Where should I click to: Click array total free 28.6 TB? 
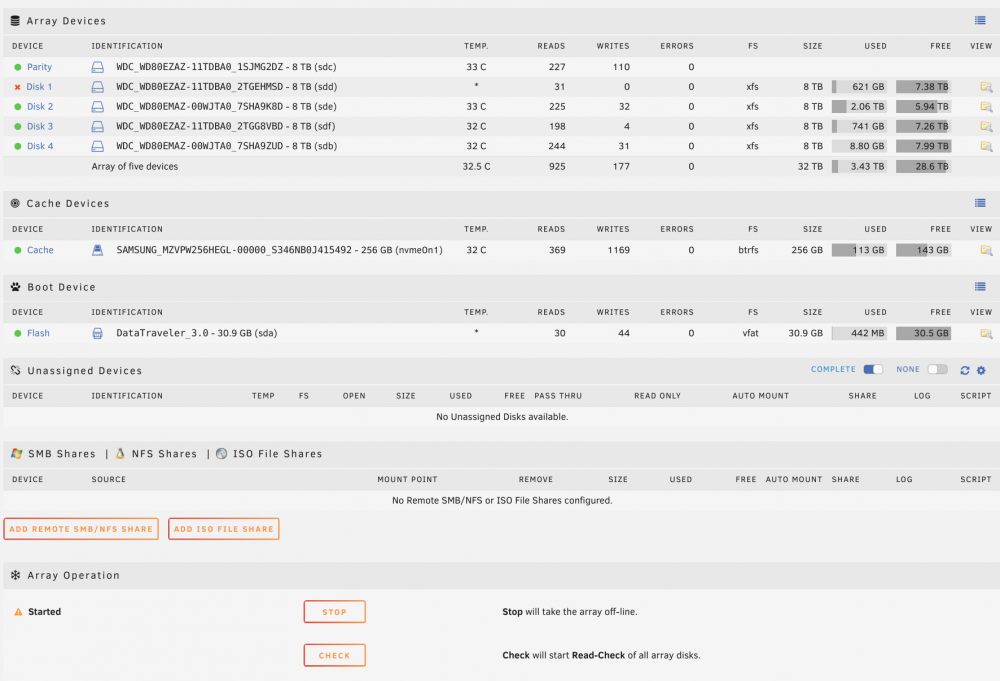tap(923, 166)
